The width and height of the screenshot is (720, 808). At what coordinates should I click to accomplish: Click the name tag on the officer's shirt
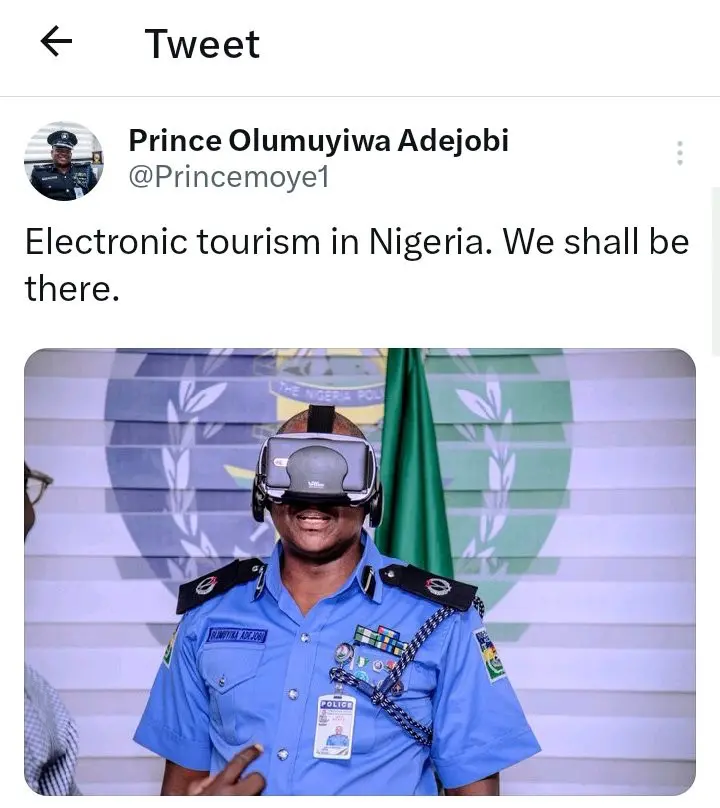point(237,635)
